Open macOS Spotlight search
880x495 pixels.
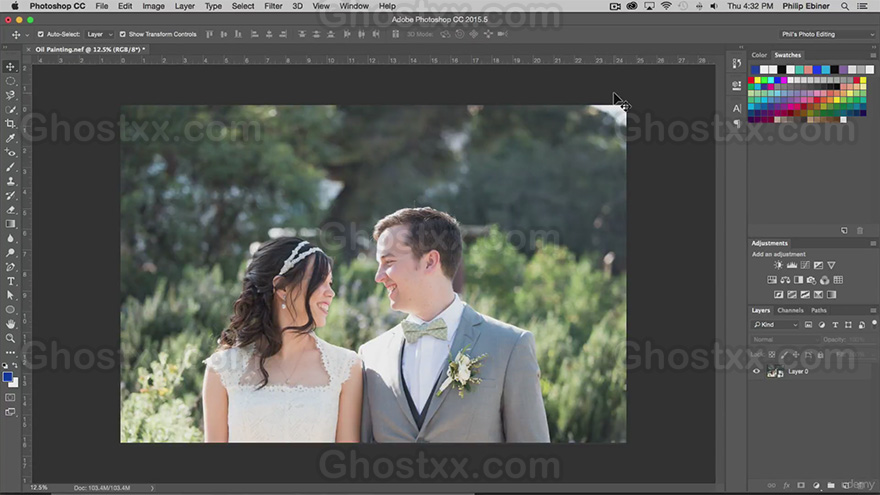pyautogui.click(x=845, y=6)
